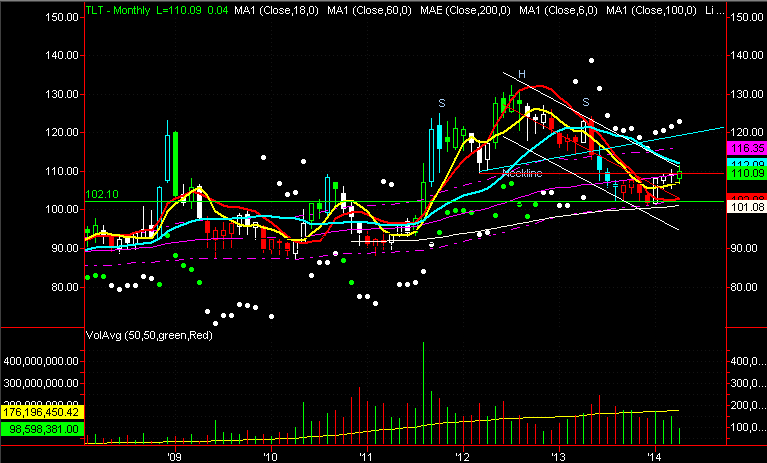Viewport: 767px width, 463px height.
Task: Select the MA1 (Close,18,0) indicator label
Action: pyautogui.click(x=276, y=10)
